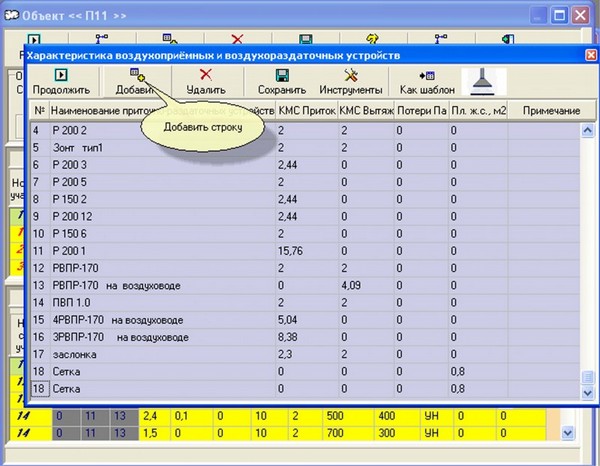Open the Инструменты tools button
Viewport: 600px width, 466px height.
pos(351,81)
